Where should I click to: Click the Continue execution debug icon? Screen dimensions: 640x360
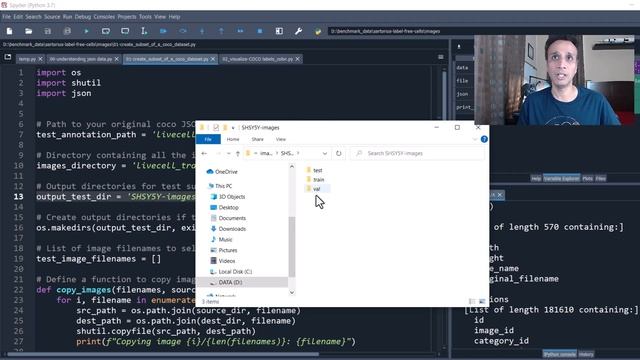point(240,31)
